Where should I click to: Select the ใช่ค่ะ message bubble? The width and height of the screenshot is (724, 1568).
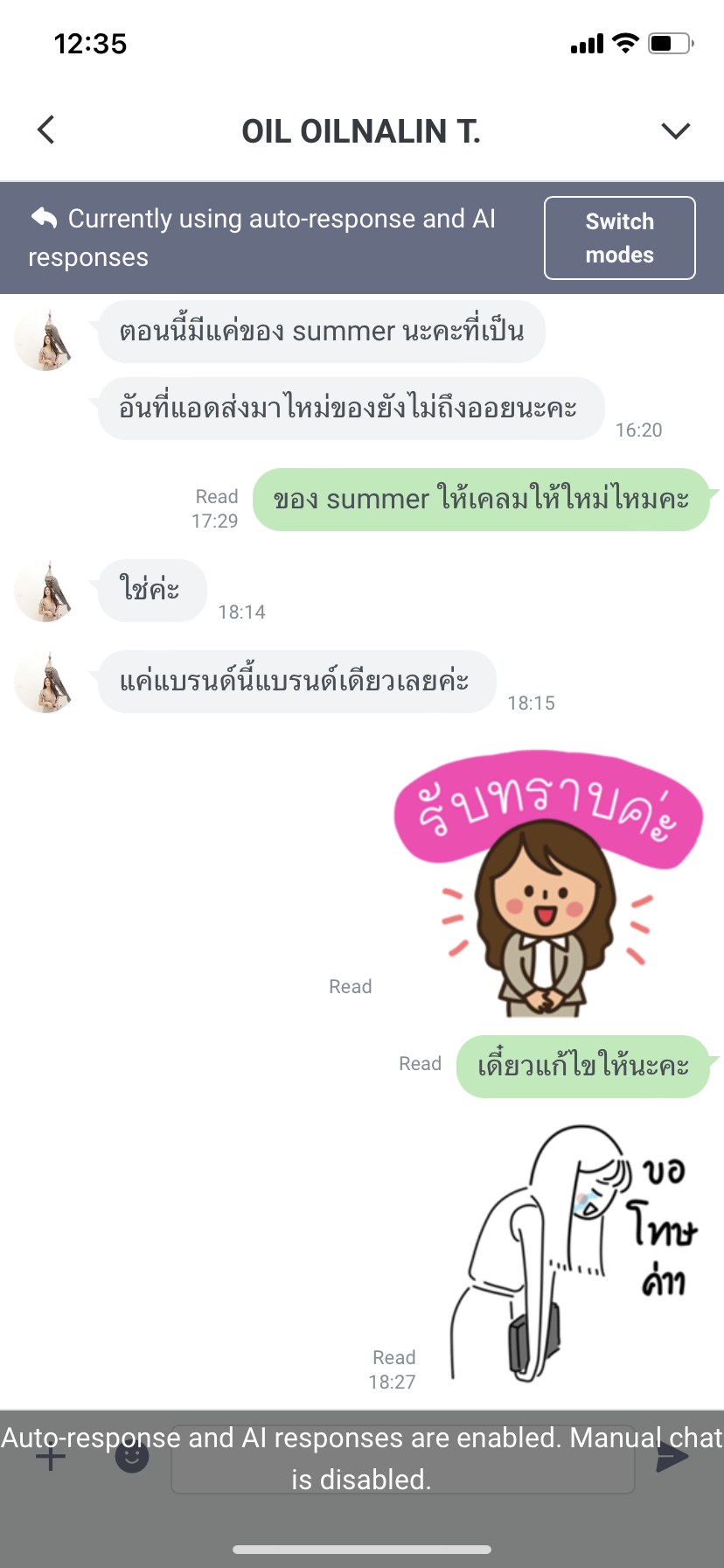pyautogui.click(x=152, y=591)
